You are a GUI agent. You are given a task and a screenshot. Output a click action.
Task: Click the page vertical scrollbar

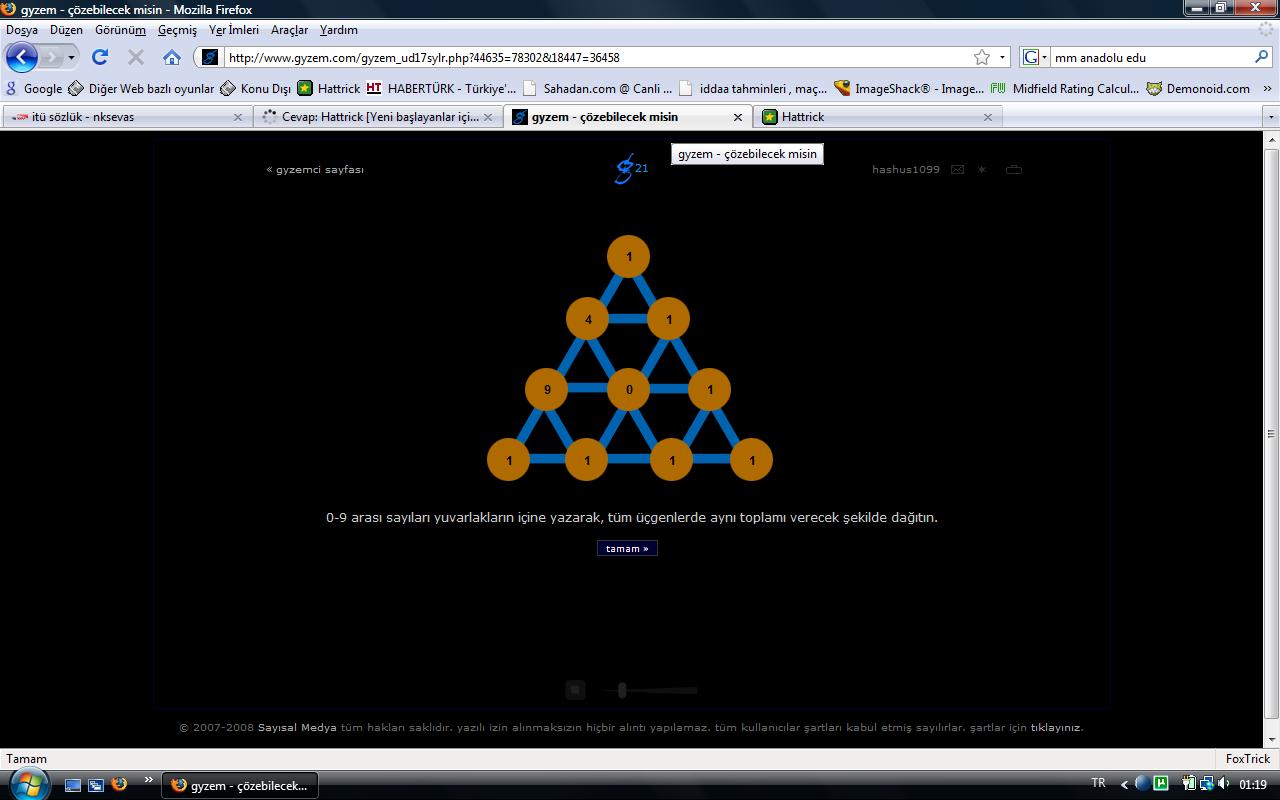(1272, 434)
